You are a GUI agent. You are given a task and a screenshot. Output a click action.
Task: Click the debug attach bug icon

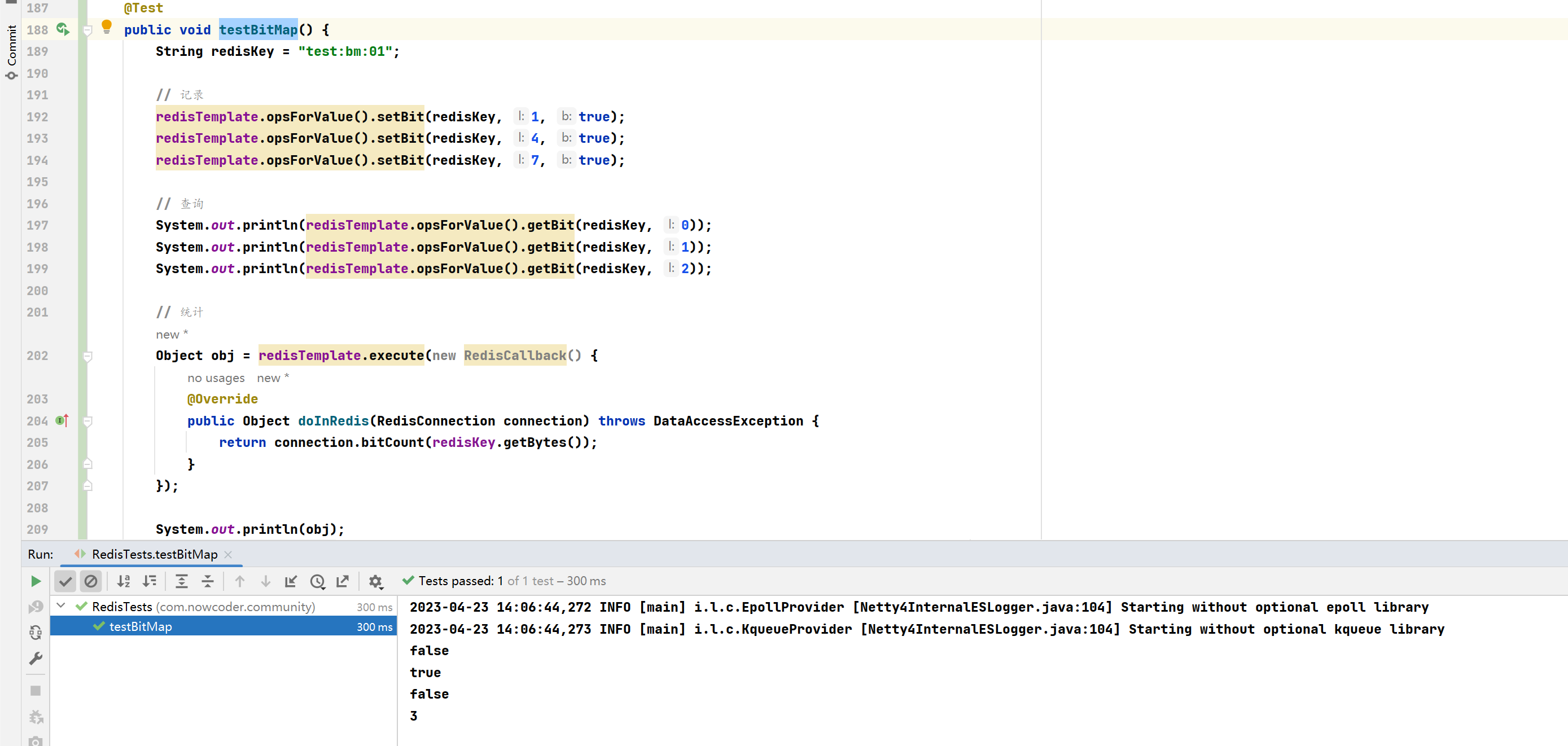click(36, 717)
